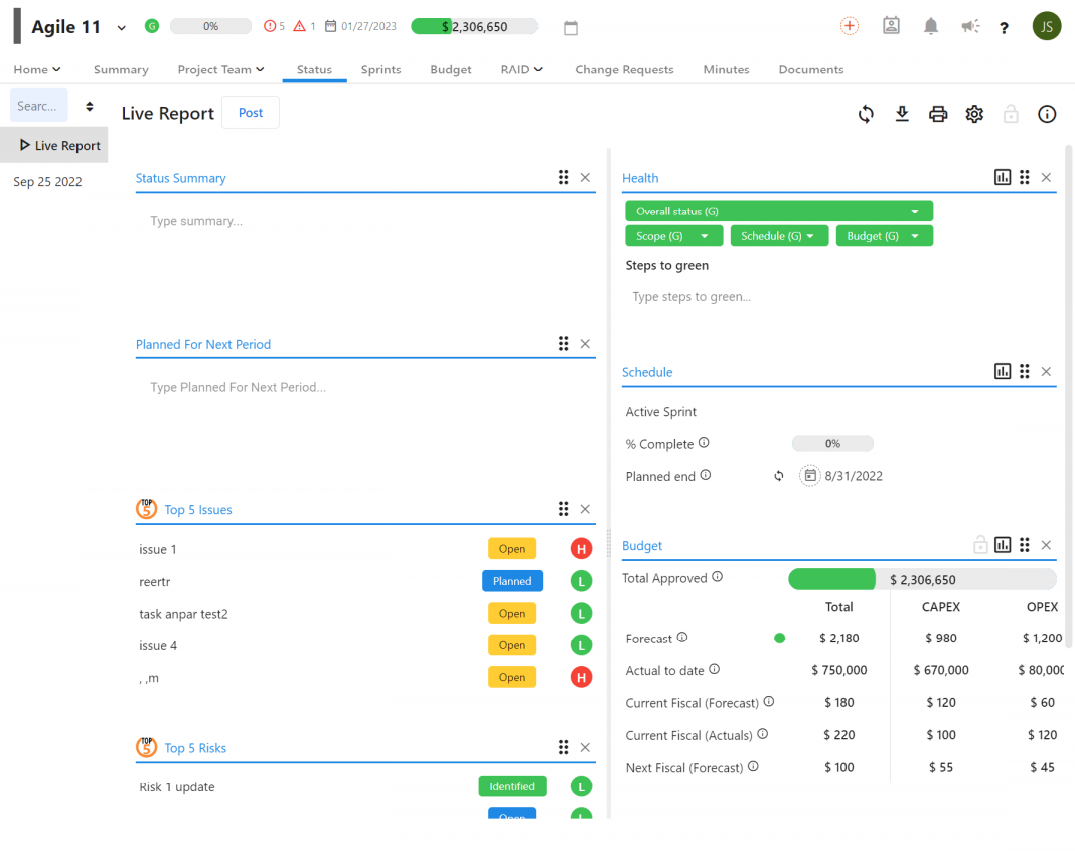This screenshot has width=1075, height=860.
Task: Select the Sep 25 2022 report
Action: click(48, 182)
